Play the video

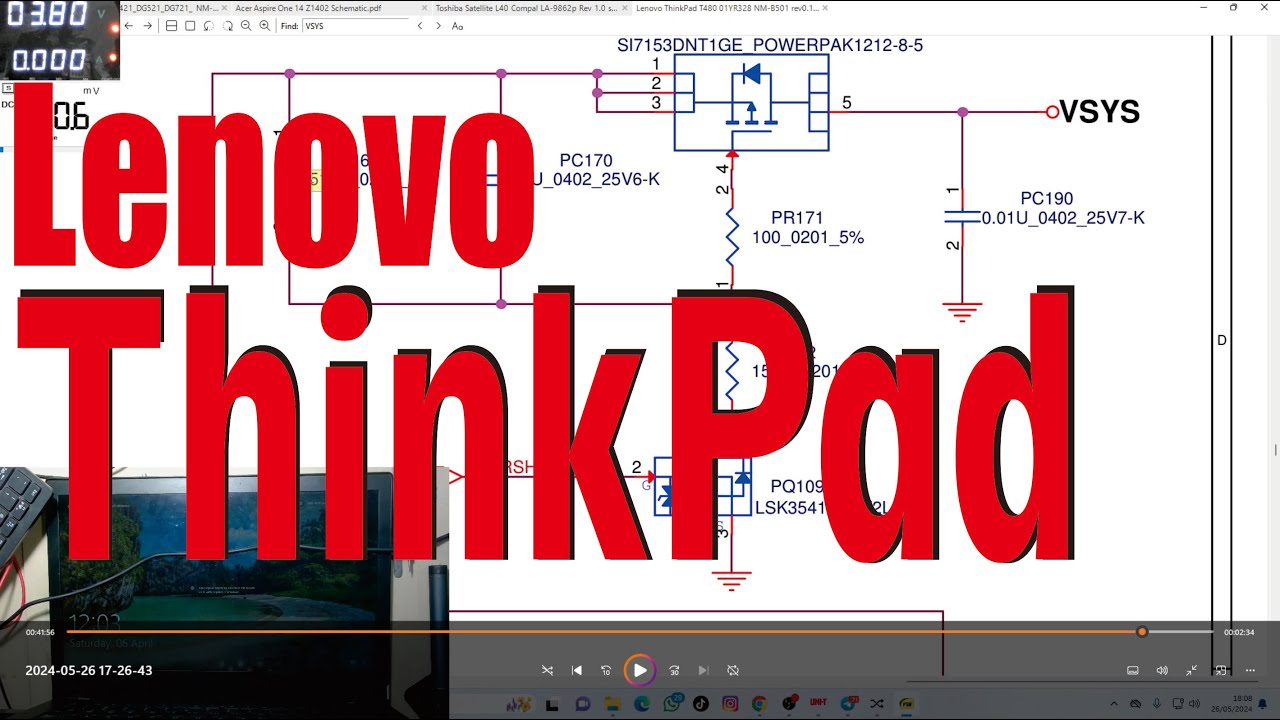coord(640,670)
